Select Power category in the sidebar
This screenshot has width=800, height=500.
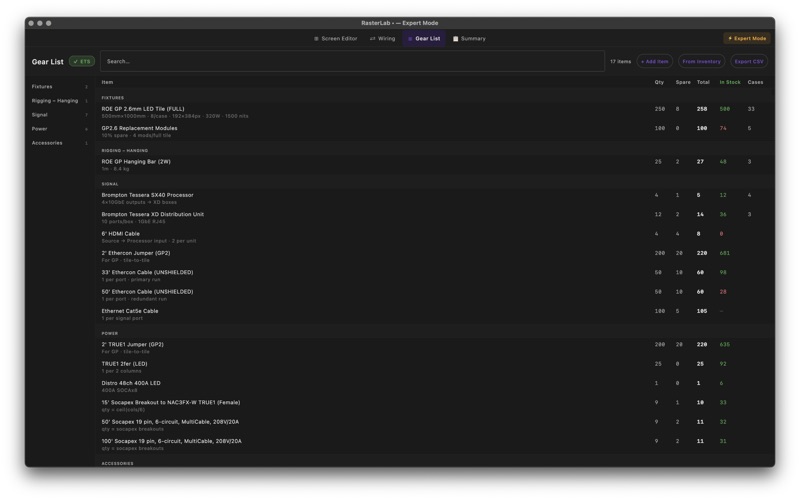pyautogui.click(x=60, y=129)
